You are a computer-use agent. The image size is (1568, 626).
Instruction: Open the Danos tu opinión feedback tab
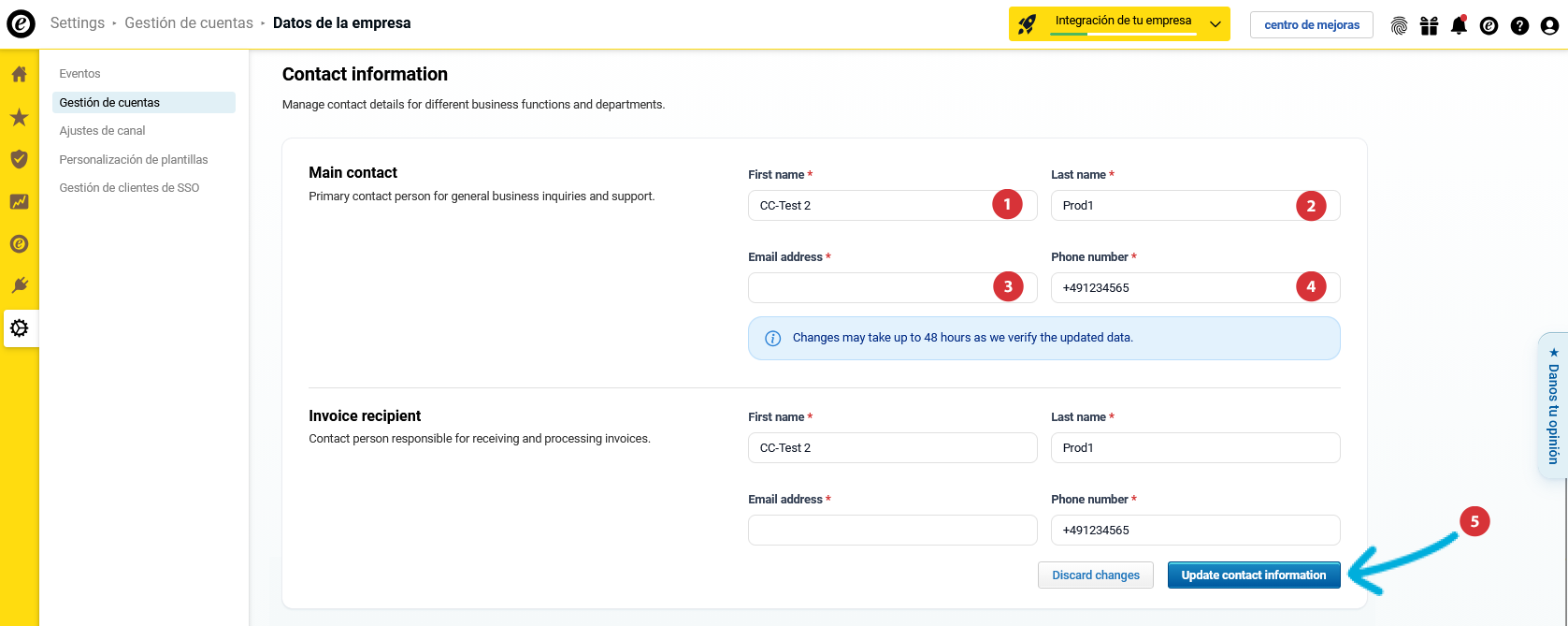1553,408
